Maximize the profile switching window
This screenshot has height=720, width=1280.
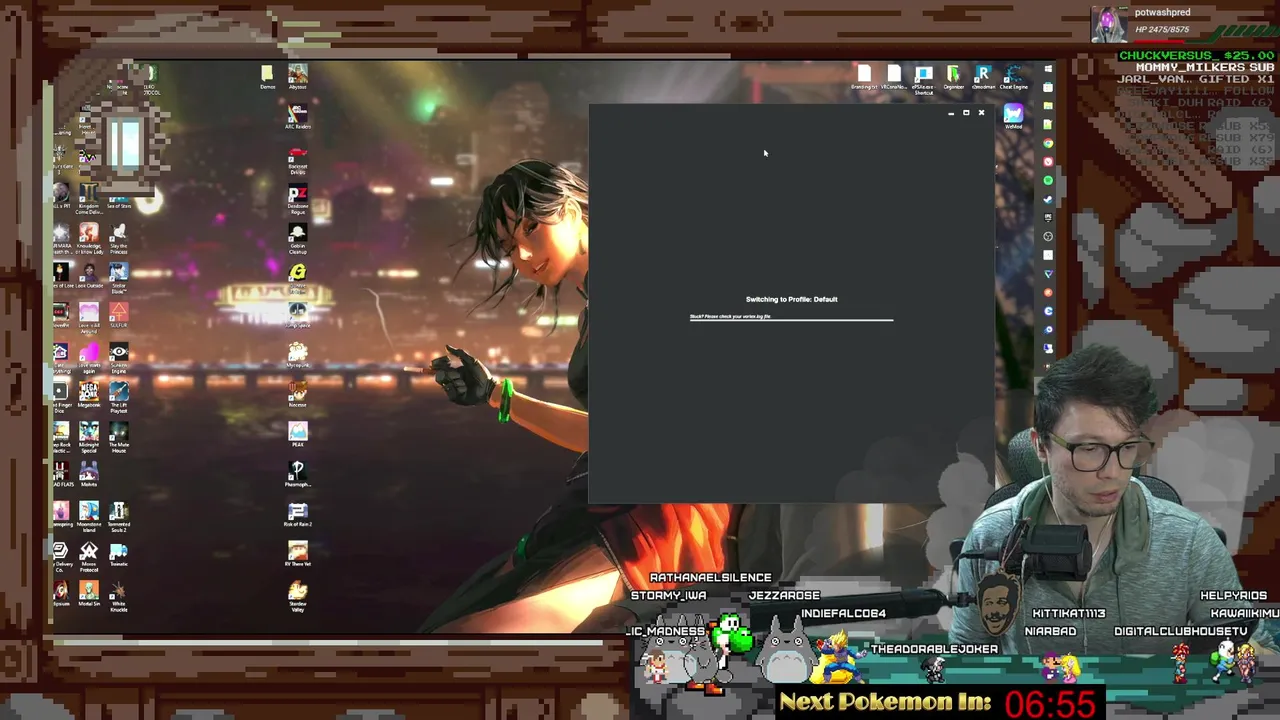966,113
